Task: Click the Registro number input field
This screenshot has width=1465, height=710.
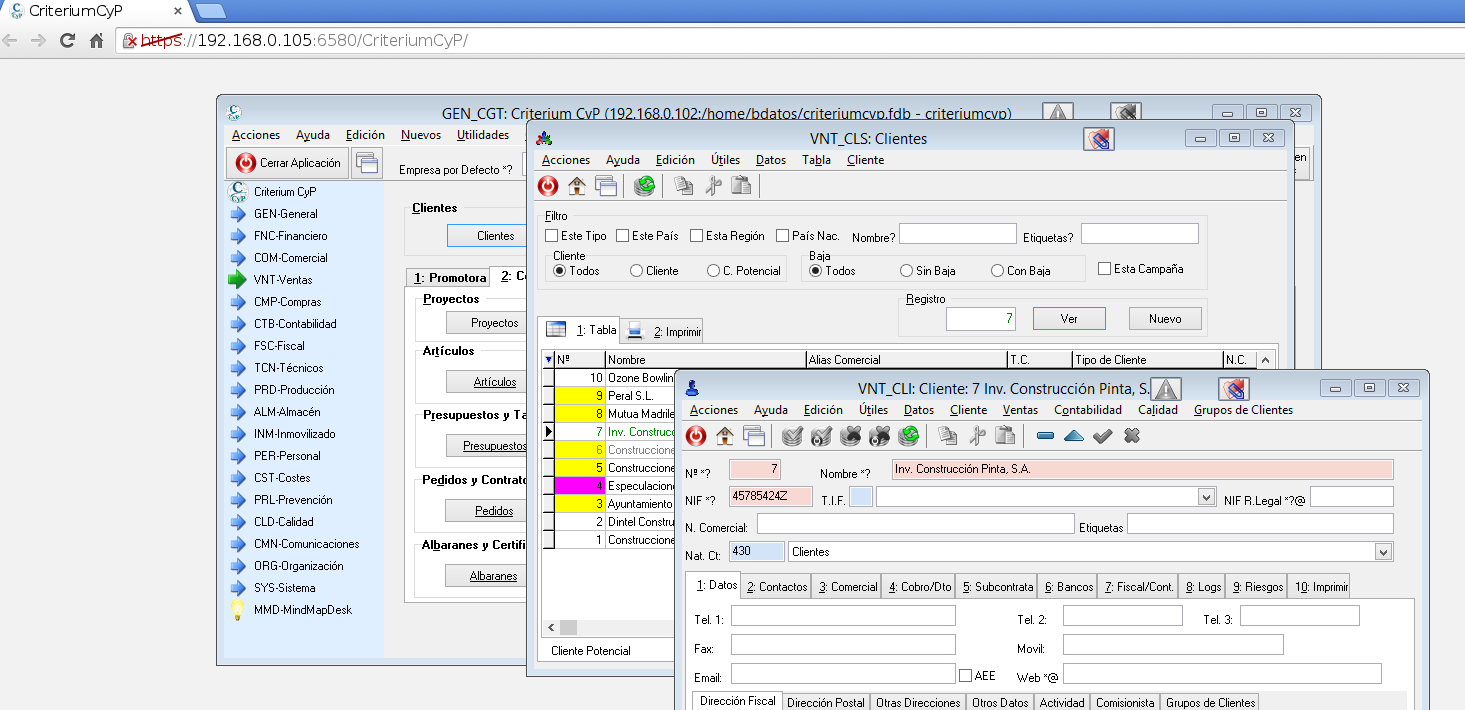Action: pyautogui.click(x=981, y=319)
